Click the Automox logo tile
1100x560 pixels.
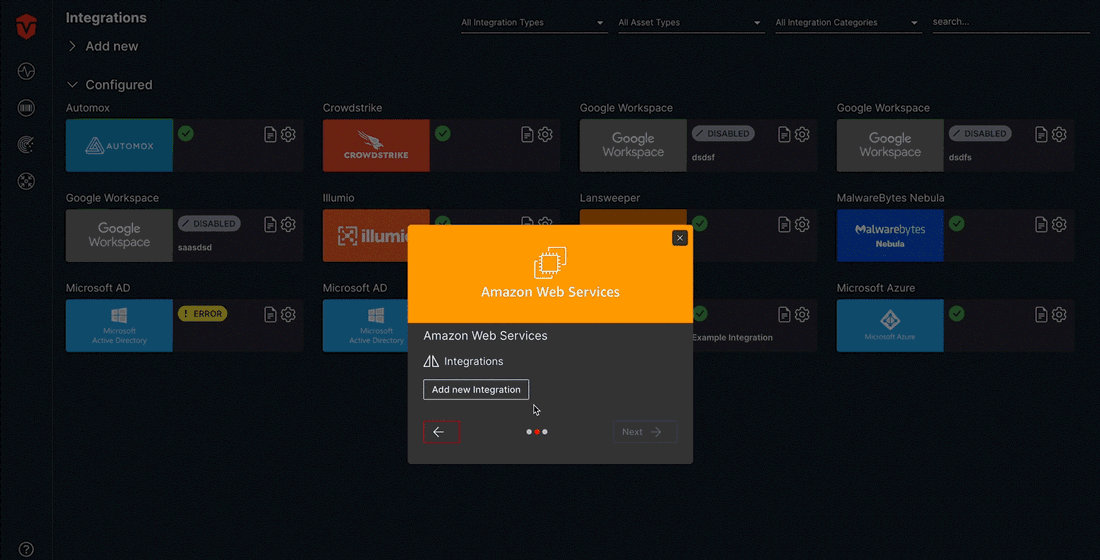pos(119,145)
